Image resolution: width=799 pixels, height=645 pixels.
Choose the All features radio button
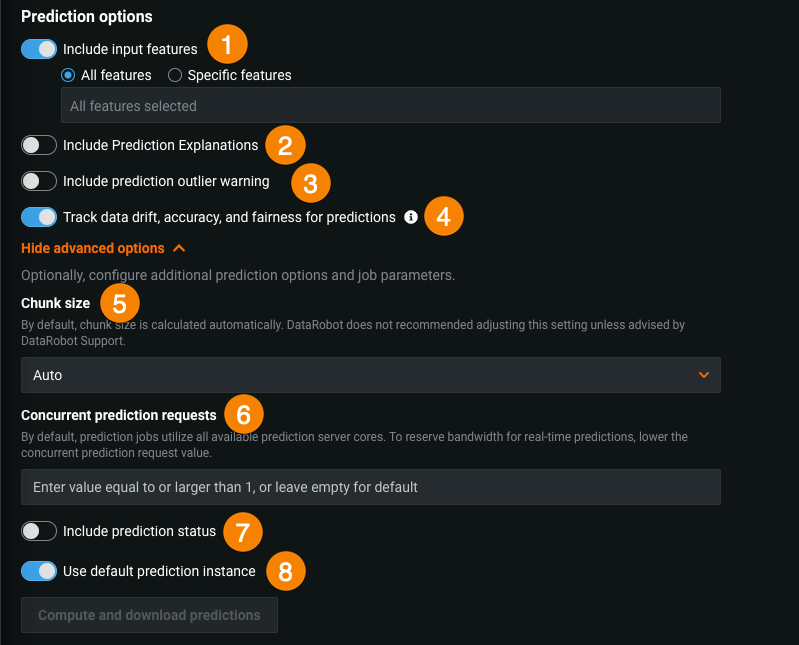[68, 75]
